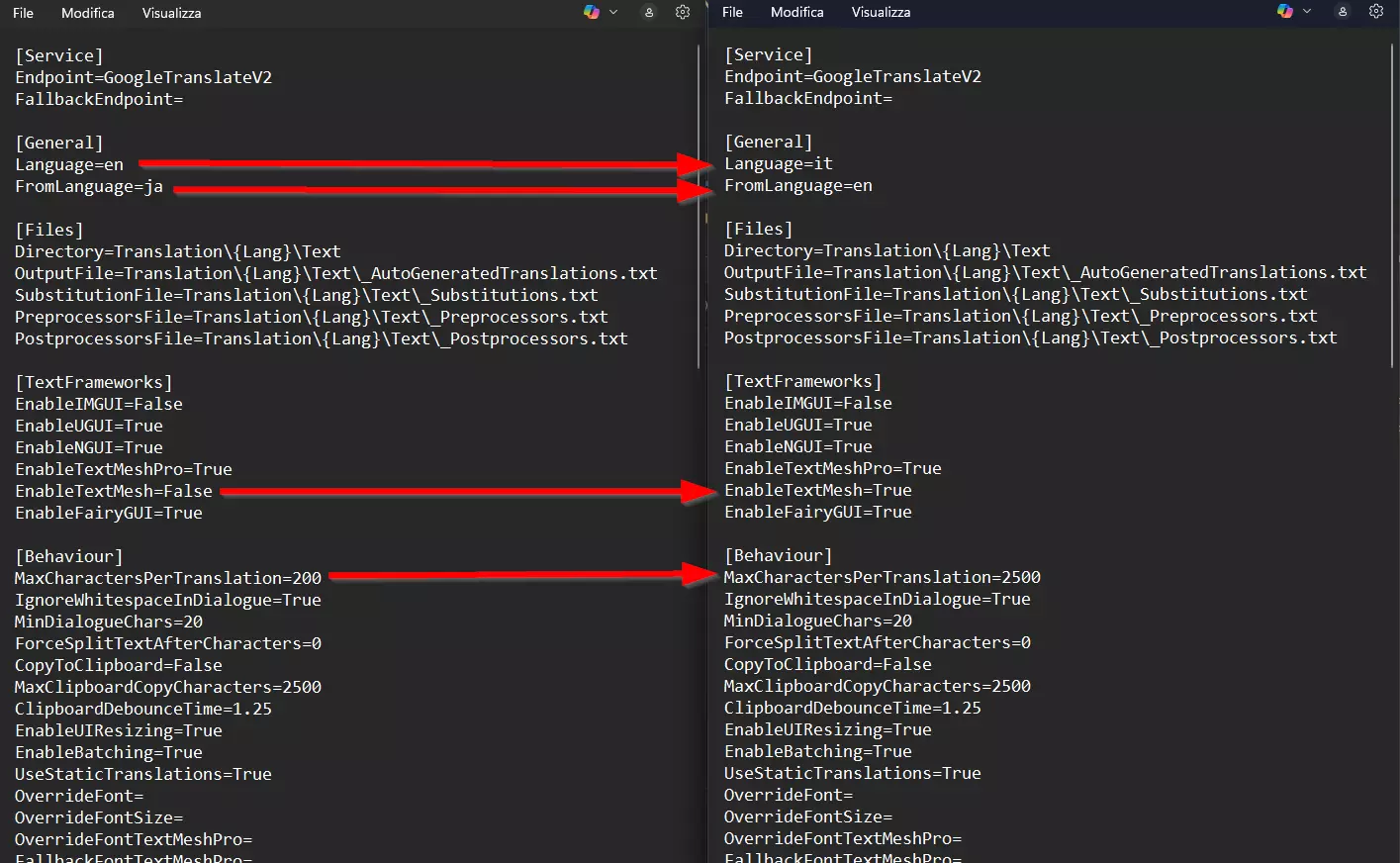
Task: Click "MaxClipboardCopyCharacters=2500" in right Notepad window
Action: [878, 686]
